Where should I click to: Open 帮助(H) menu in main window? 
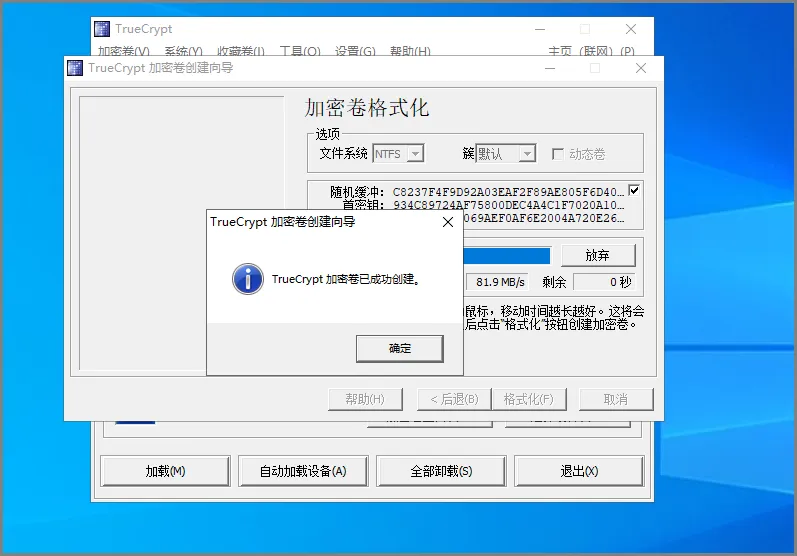(410, 51)
